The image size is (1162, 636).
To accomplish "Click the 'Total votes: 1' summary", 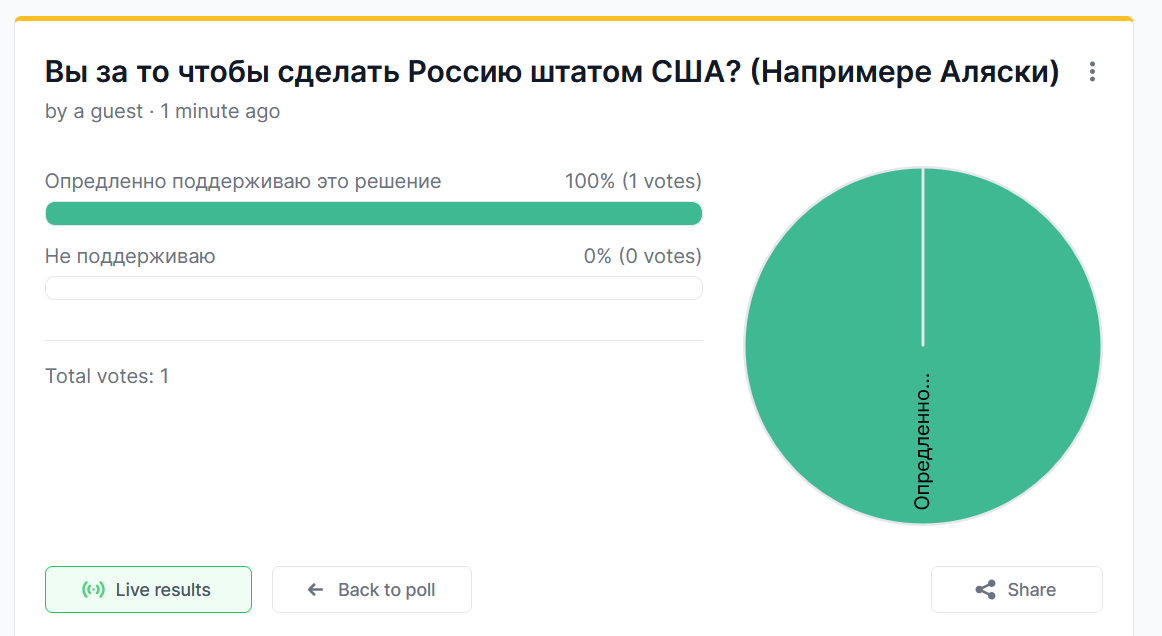I will (x=107, y=377).
